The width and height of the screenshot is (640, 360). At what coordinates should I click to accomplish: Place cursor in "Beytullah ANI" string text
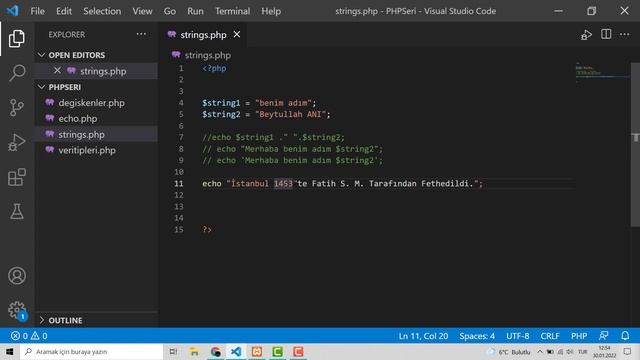(292, 114)
